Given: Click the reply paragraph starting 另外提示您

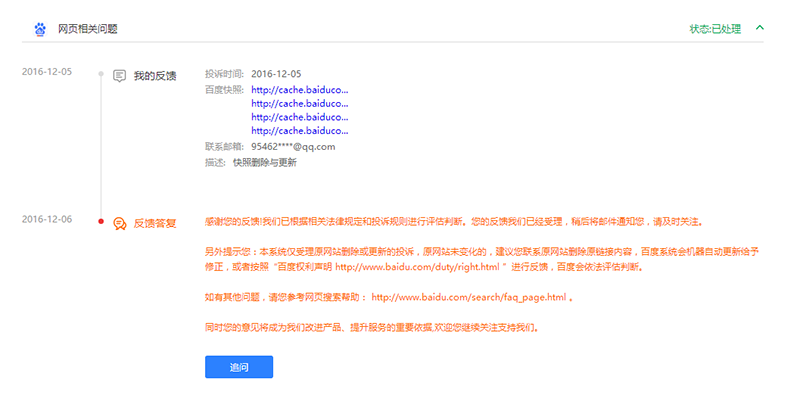Looking at the screenshot, I should click(482, 259).
